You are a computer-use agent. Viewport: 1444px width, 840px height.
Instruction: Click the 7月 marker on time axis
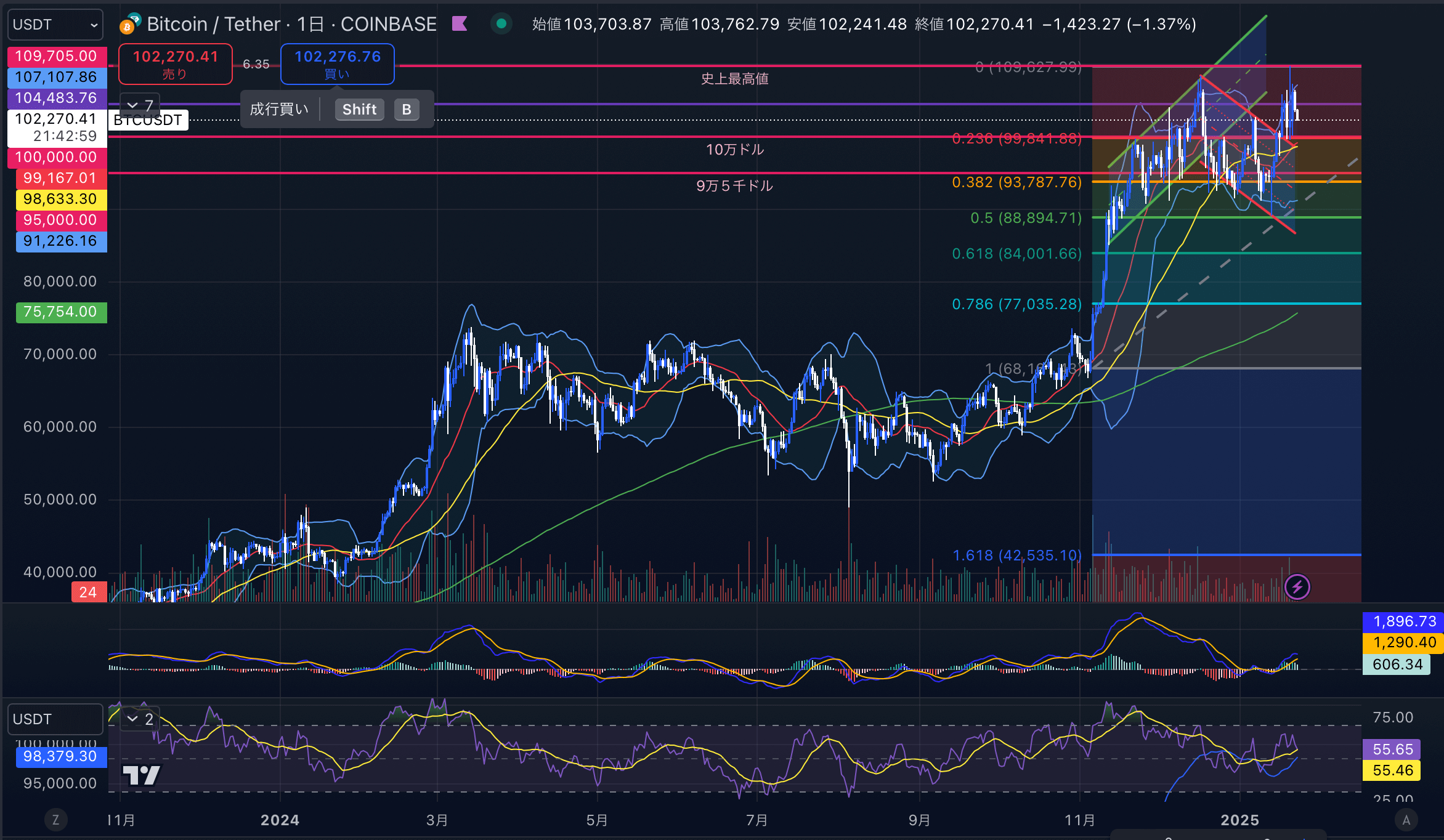tap(757, 820)
